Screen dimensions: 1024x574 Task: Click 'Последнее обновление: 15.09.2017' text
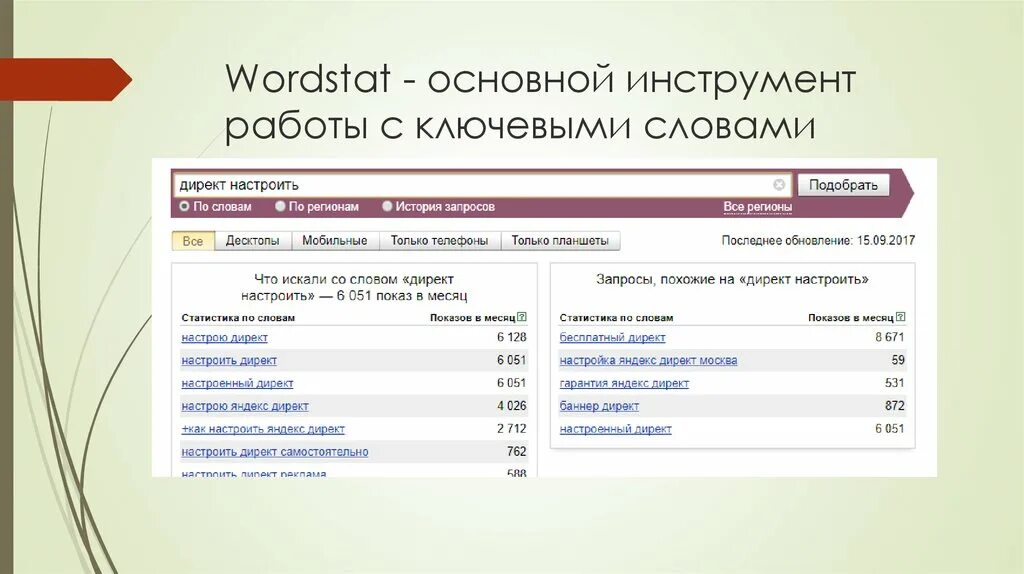click(818, 240)
